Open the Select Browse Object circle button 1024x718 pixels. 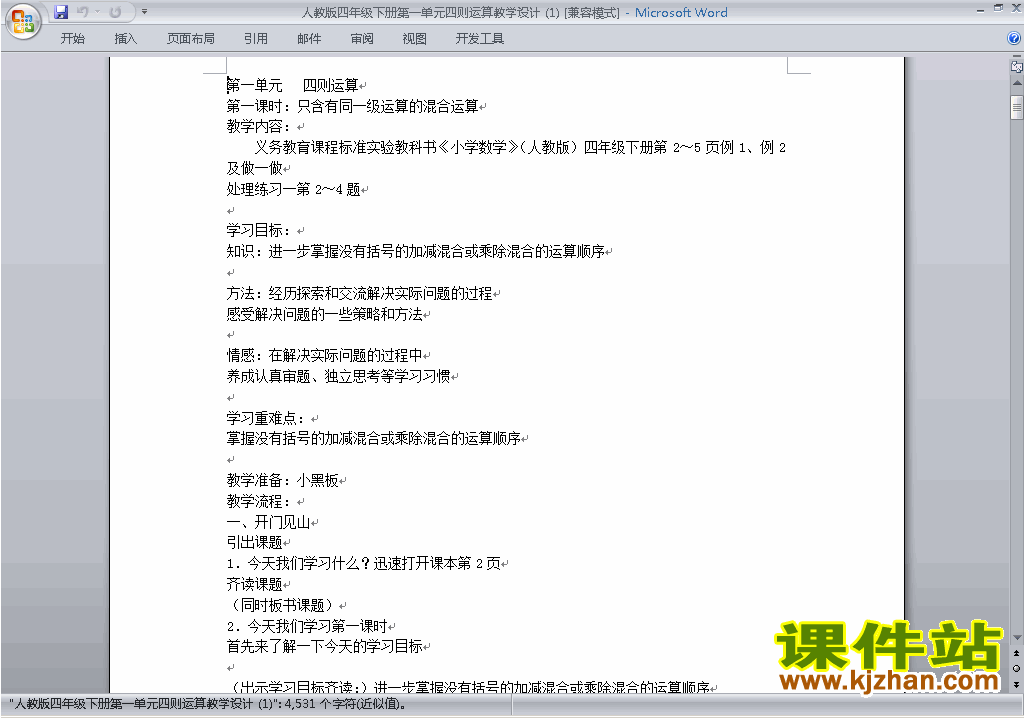tap(1017, 668)
